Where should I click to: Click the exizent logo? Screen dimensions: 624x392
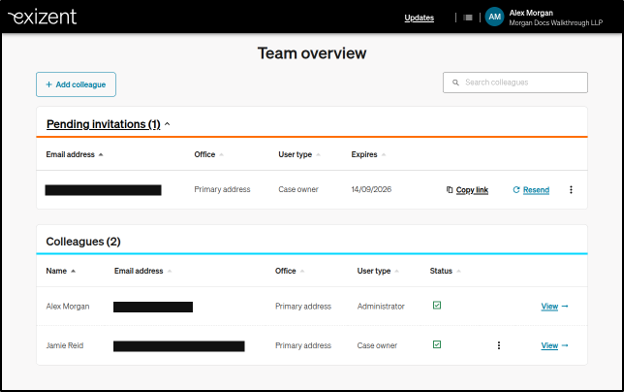pos(42,17)
